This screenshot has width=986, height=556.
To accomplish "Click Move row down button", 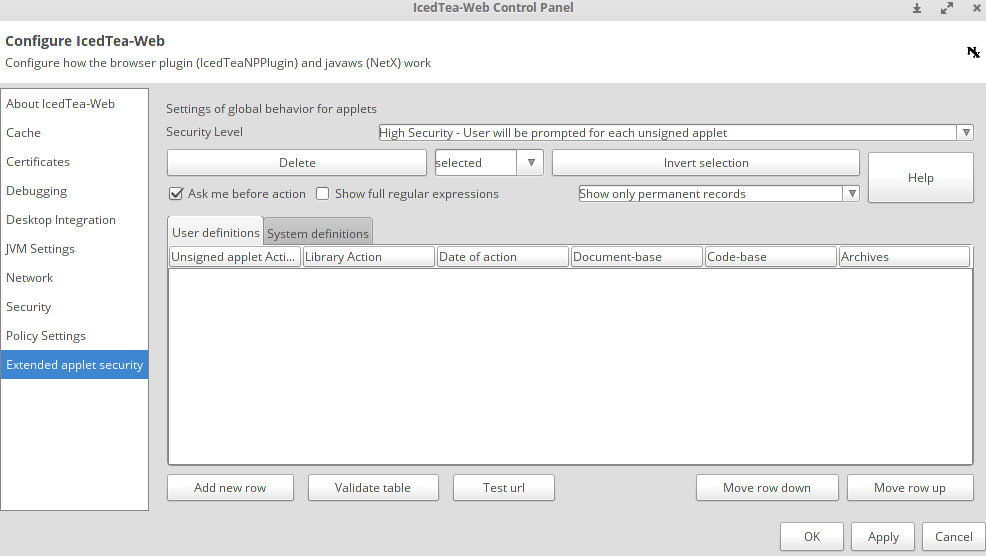I will [767, 488].
